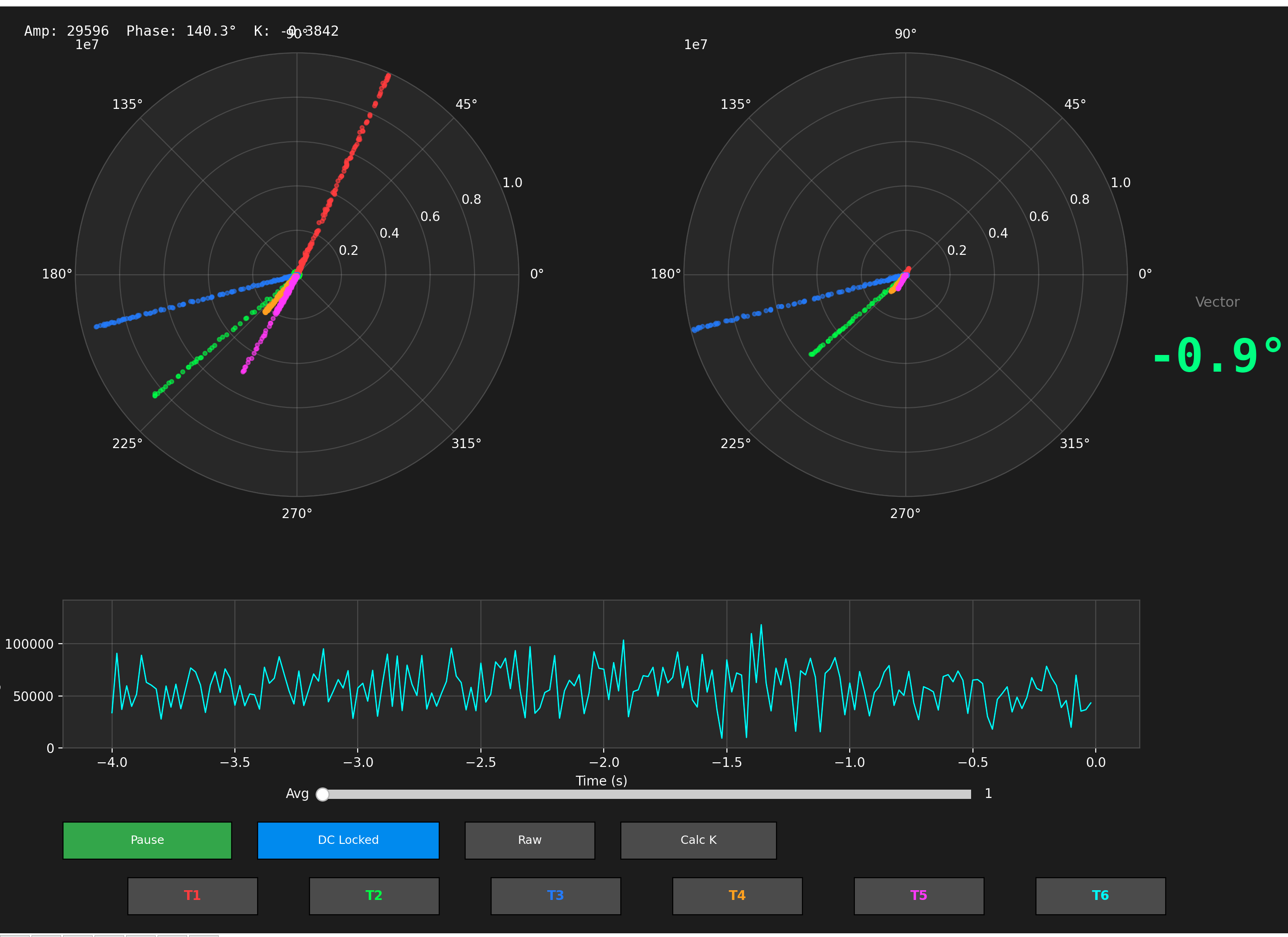Click the blue trace end in right polar plot
Viewport: 1288px width, 937px height.
click(695, 329)
